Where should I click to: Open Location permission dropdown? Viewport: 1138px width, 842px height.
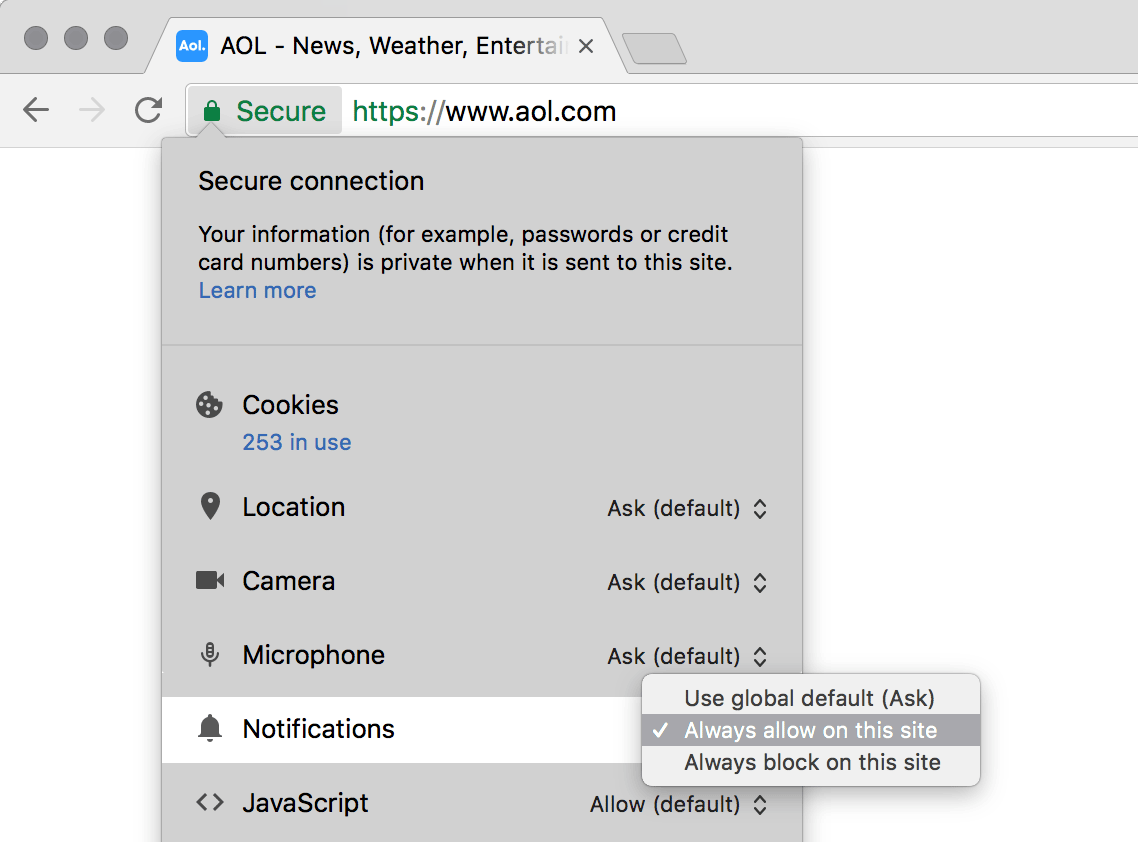click(687, 508)
